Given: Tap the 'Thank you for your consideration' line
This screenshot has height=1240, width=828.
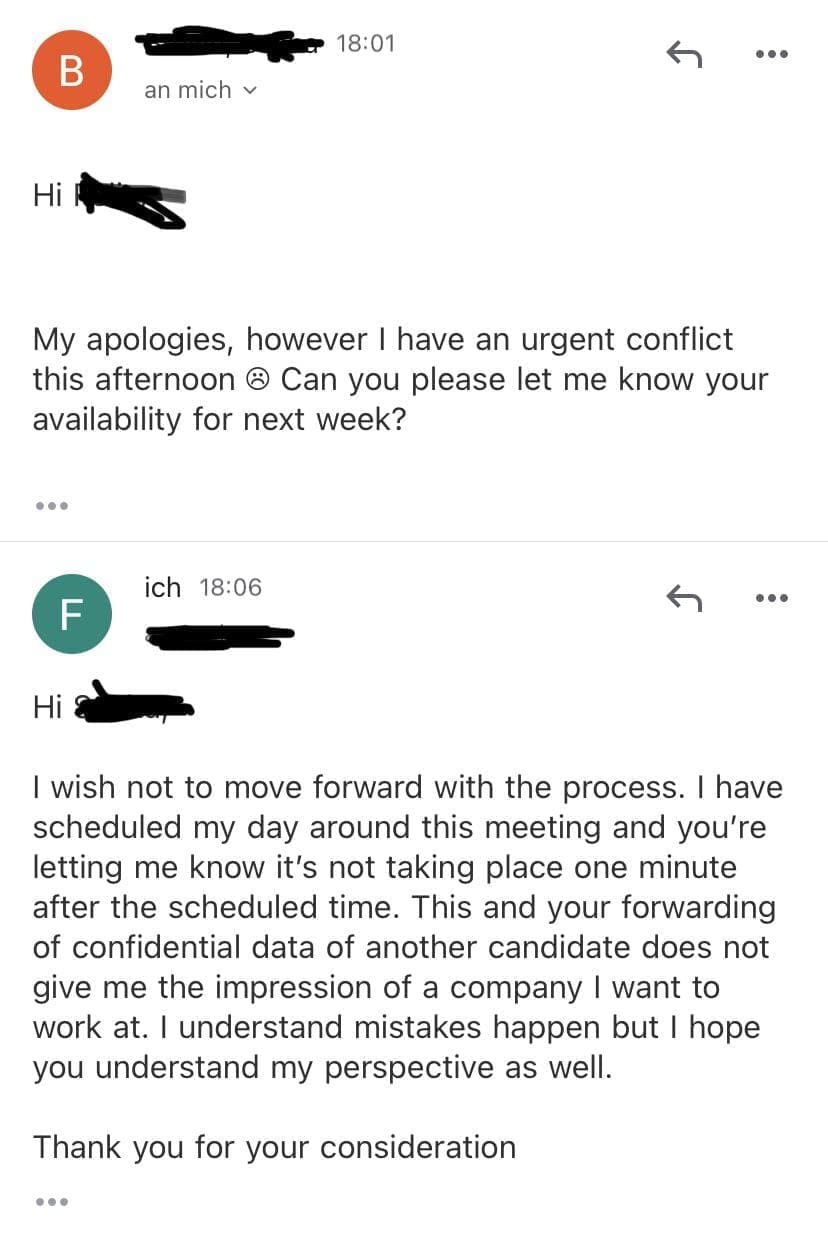Looking at the screenshot, I should pyautogui.click(x=273, y=1148).
